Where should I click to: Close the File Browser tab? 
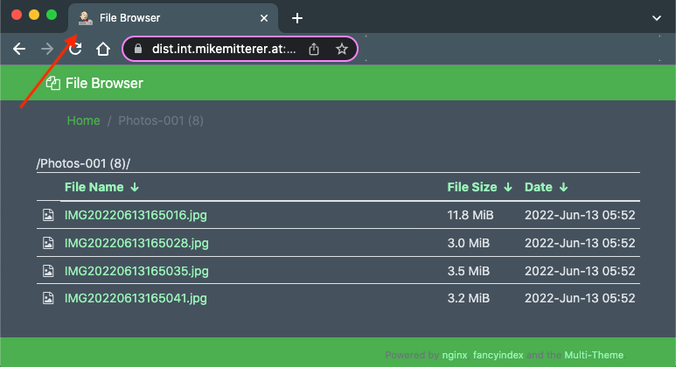[x=264, y=18]
